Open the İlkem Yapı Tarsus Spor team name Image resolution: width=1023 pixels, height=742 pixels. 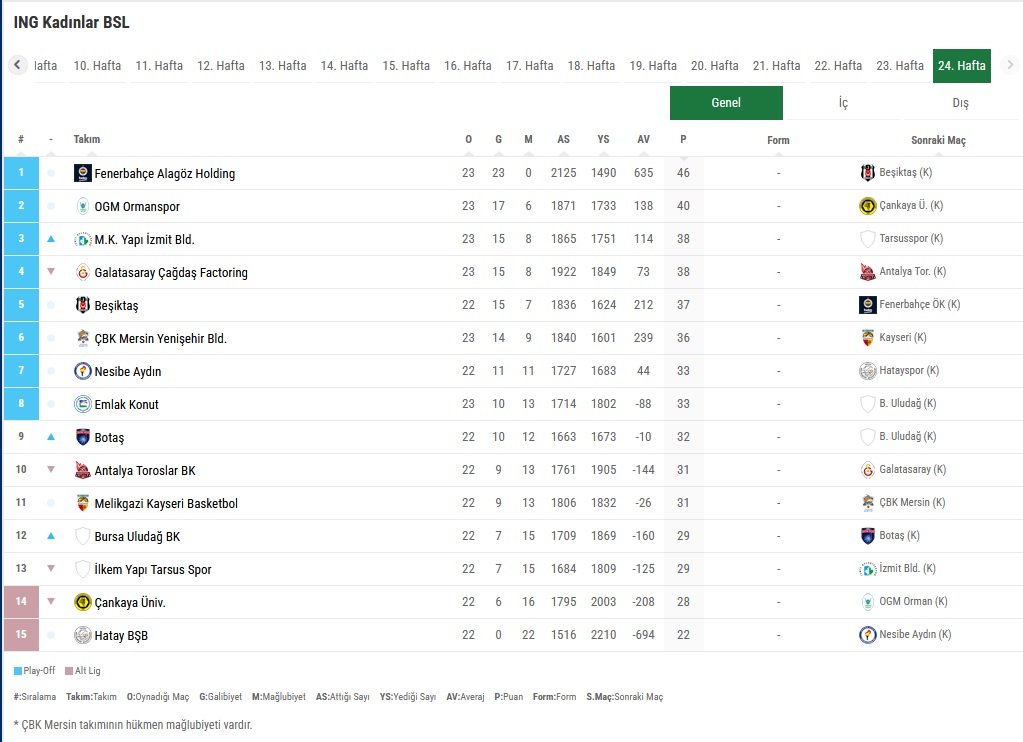click(153, 570)
